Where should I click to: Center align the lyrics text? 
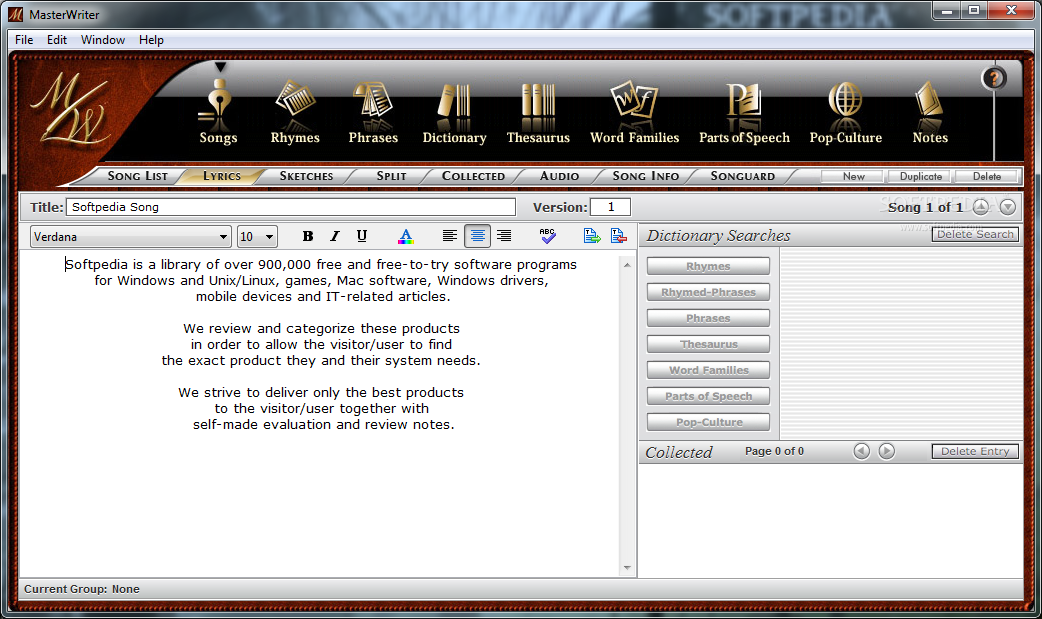(x=477, y=236)
